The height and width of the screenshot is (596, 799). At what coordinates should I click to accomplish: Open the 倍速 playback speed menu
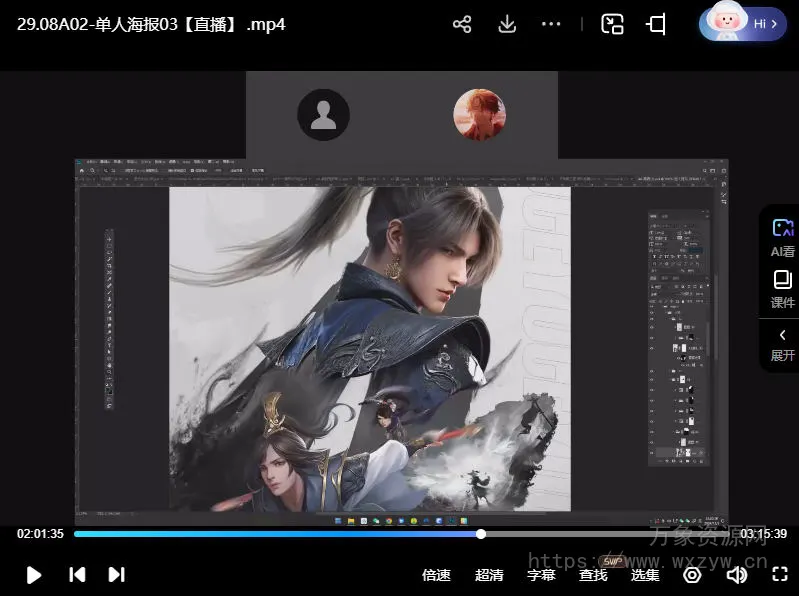pyautogui.click(x=436, y=575)
